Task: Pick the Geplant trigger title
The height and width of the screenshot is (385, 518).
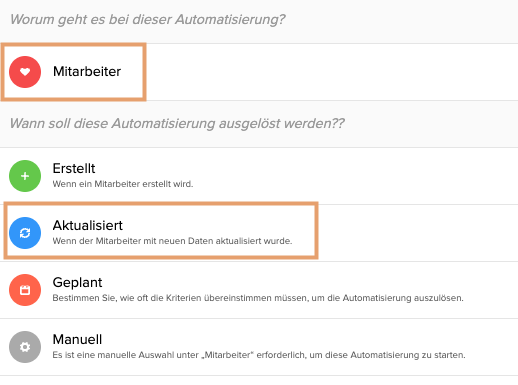Action: [77, 283]
